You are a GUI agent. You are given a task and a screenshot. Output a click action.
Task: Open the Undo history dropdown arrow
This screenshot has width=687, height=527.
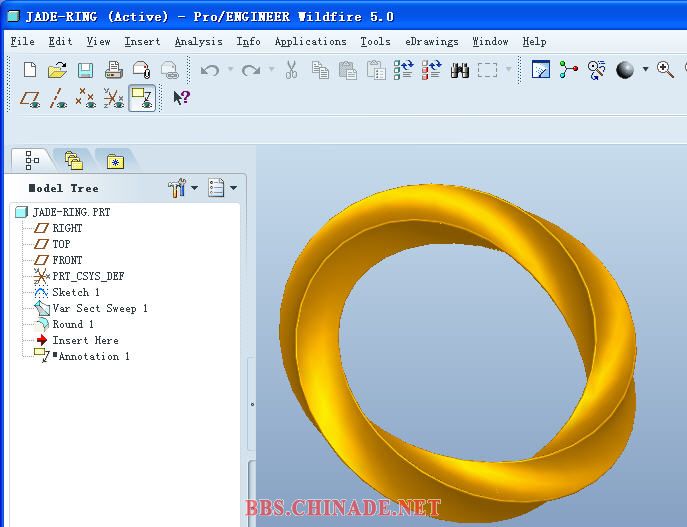pos(230,69)
